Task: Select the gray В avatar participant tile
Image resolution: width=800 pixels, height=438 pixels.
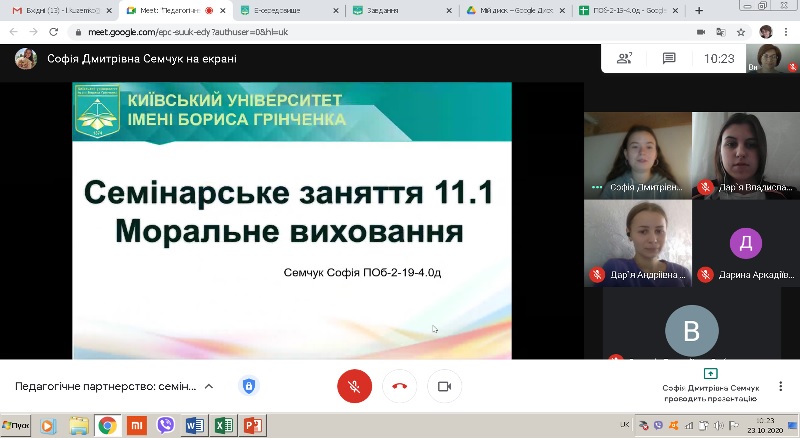Action: click(x=692, y=324)
